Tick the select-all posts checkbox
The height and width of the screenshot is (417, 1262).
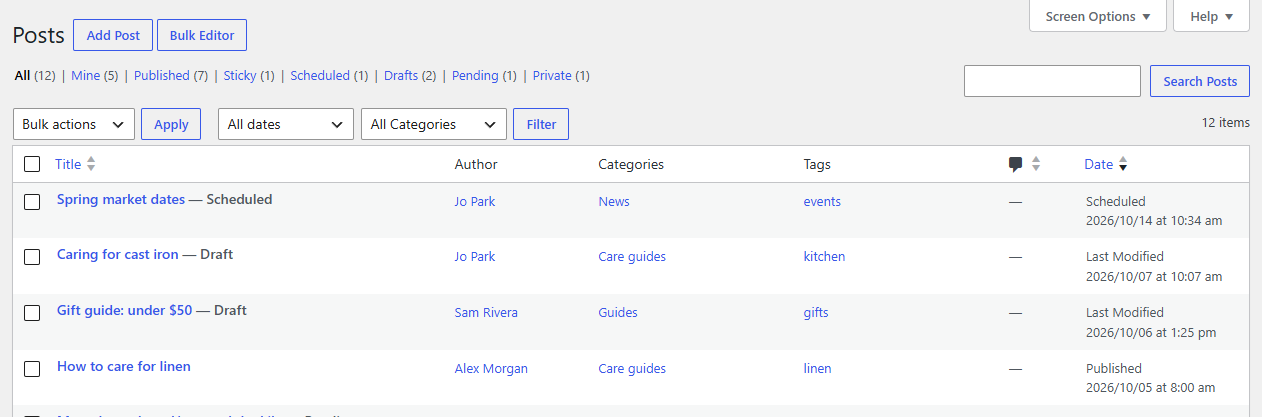[x=32, y=164]
